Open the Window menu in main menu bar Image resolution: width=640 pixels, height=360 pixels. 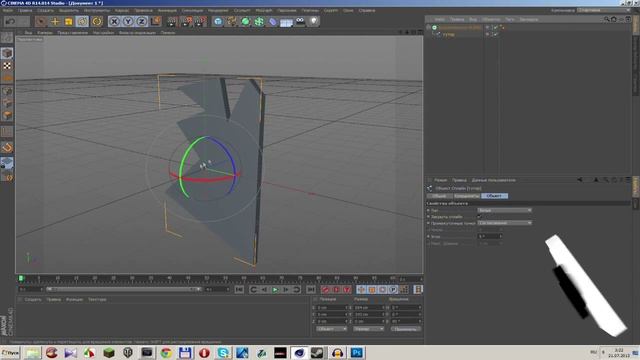pyautogui.click(x=348, y=11)
